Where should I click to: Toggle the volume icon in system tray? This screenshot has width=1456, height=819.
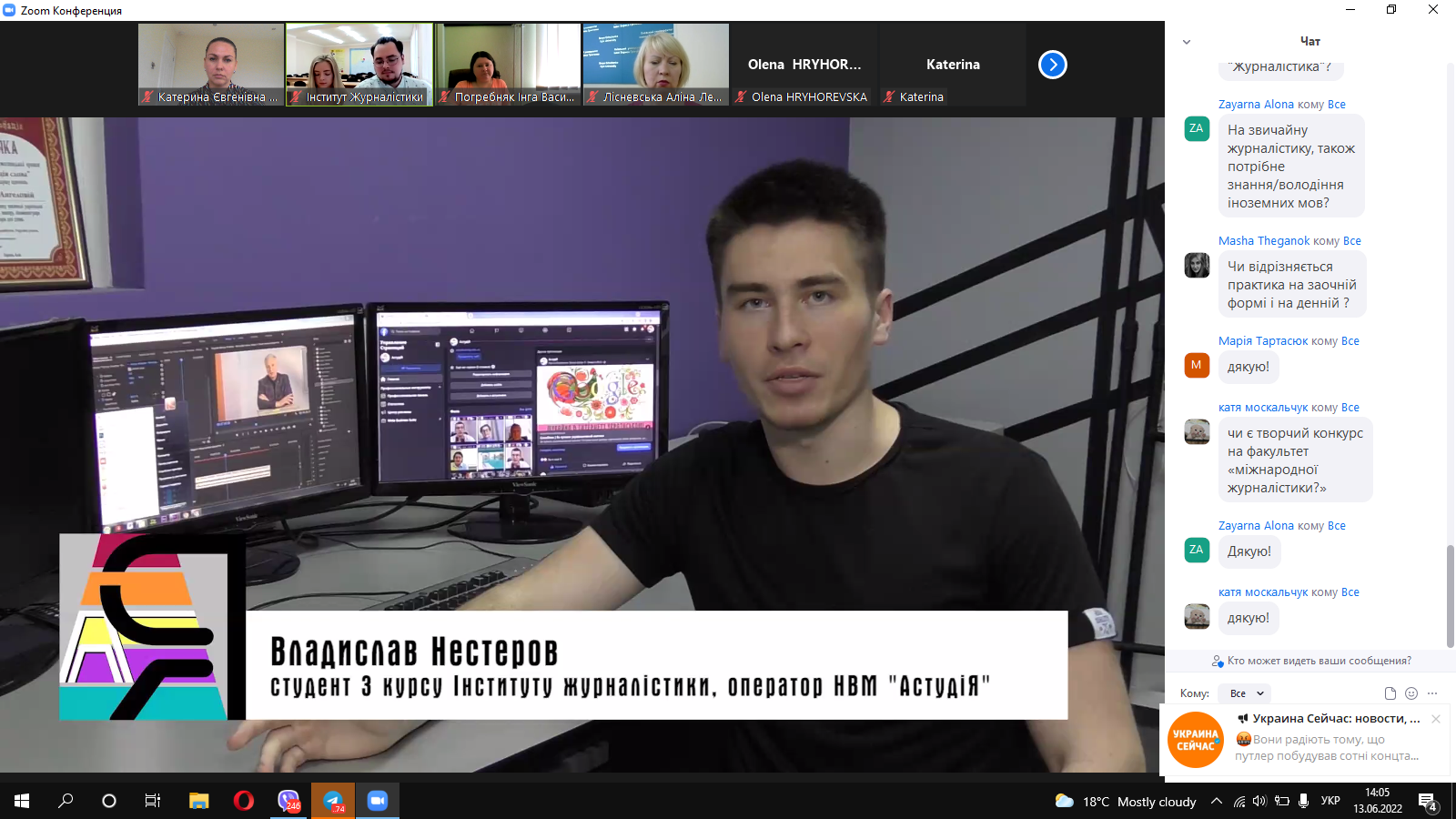tap(1259, 801)
